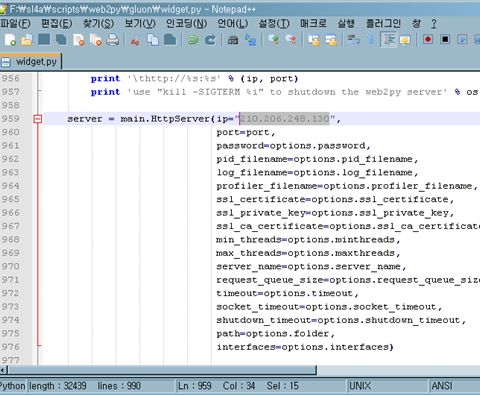
Task: Paste from clipboard icon
Action: (x=170, y=40)
